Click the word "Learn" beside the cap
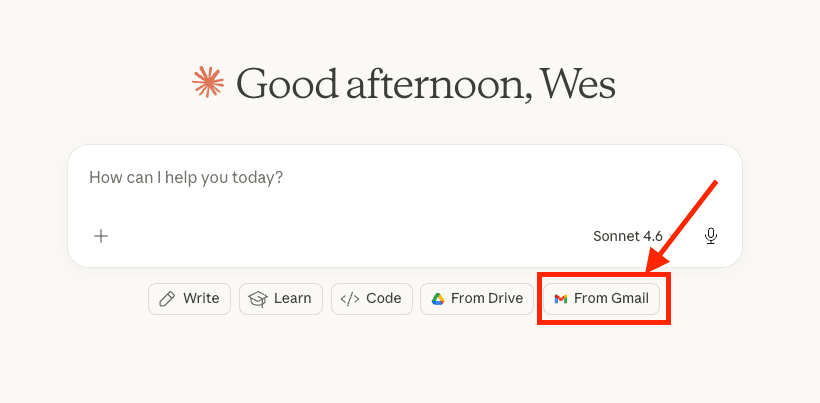Image resolution: width=820 pixels, height=403 pixels. 292,298
